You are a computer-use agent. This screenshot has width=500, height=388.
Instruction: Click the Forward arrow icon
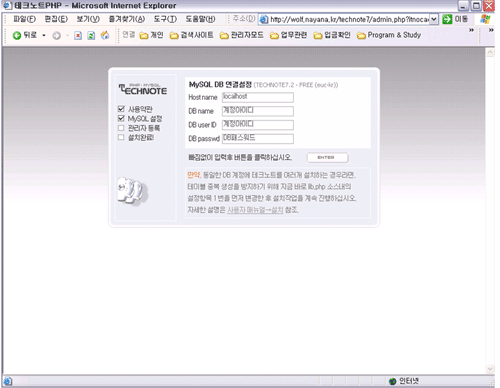57,36
